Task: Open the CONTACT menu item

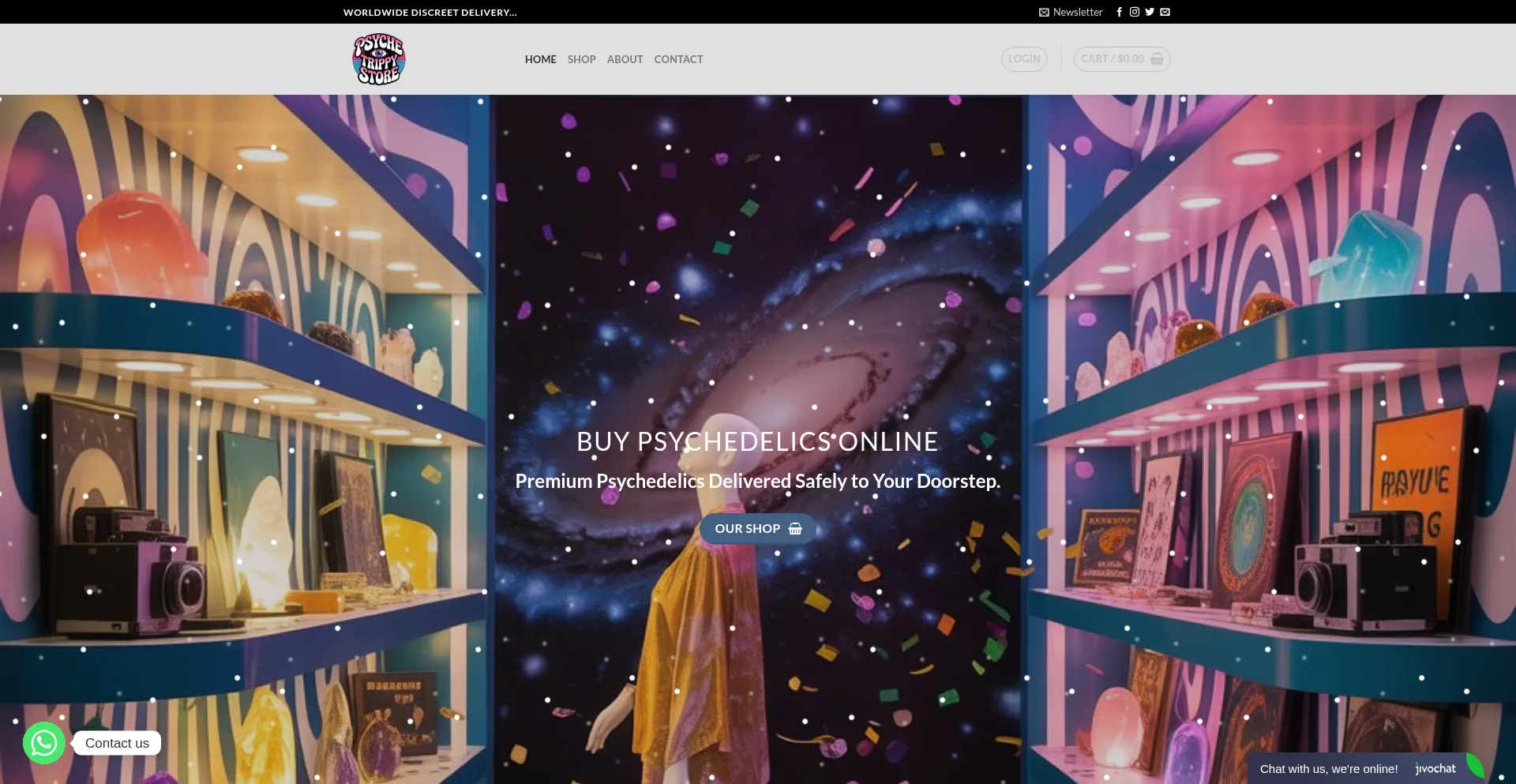Action: [x=679, y=59]
